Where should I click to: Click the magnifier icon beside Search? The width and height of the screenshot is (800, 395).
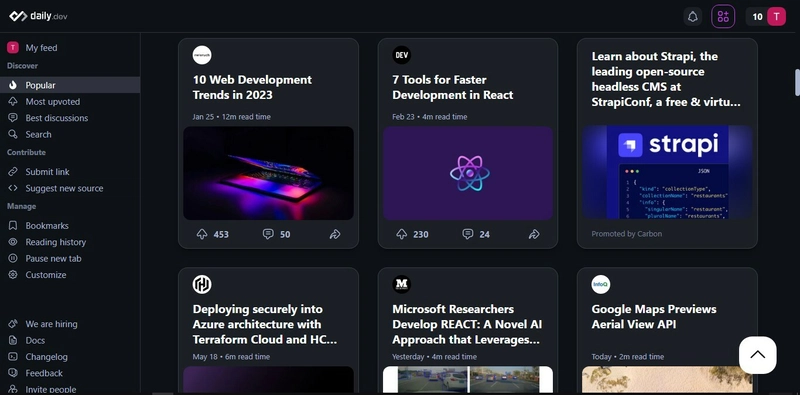(13, 134)
